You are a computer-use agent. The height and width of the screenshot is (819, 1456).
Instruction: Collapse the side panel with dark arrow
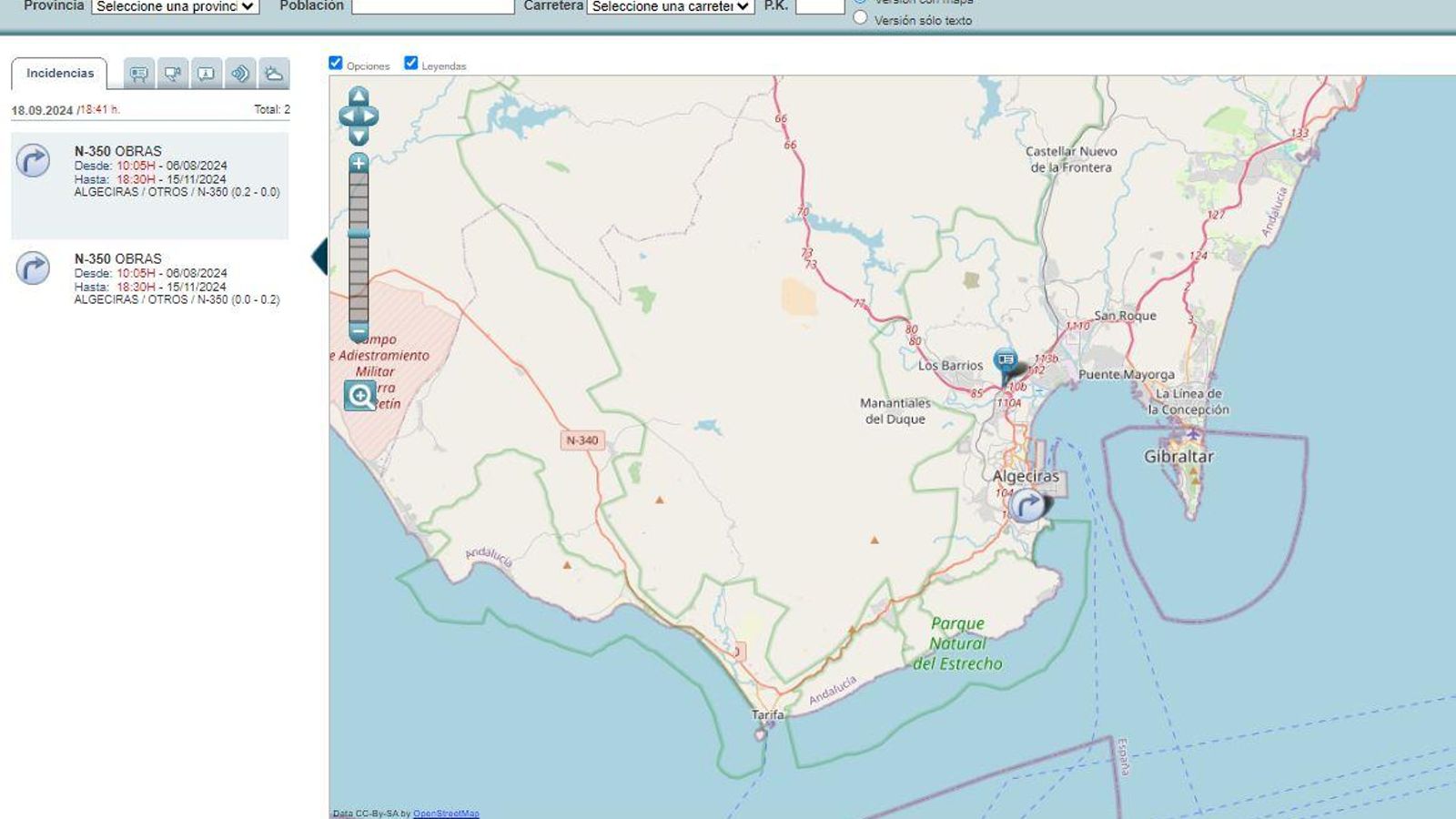[x=319, y=257]
